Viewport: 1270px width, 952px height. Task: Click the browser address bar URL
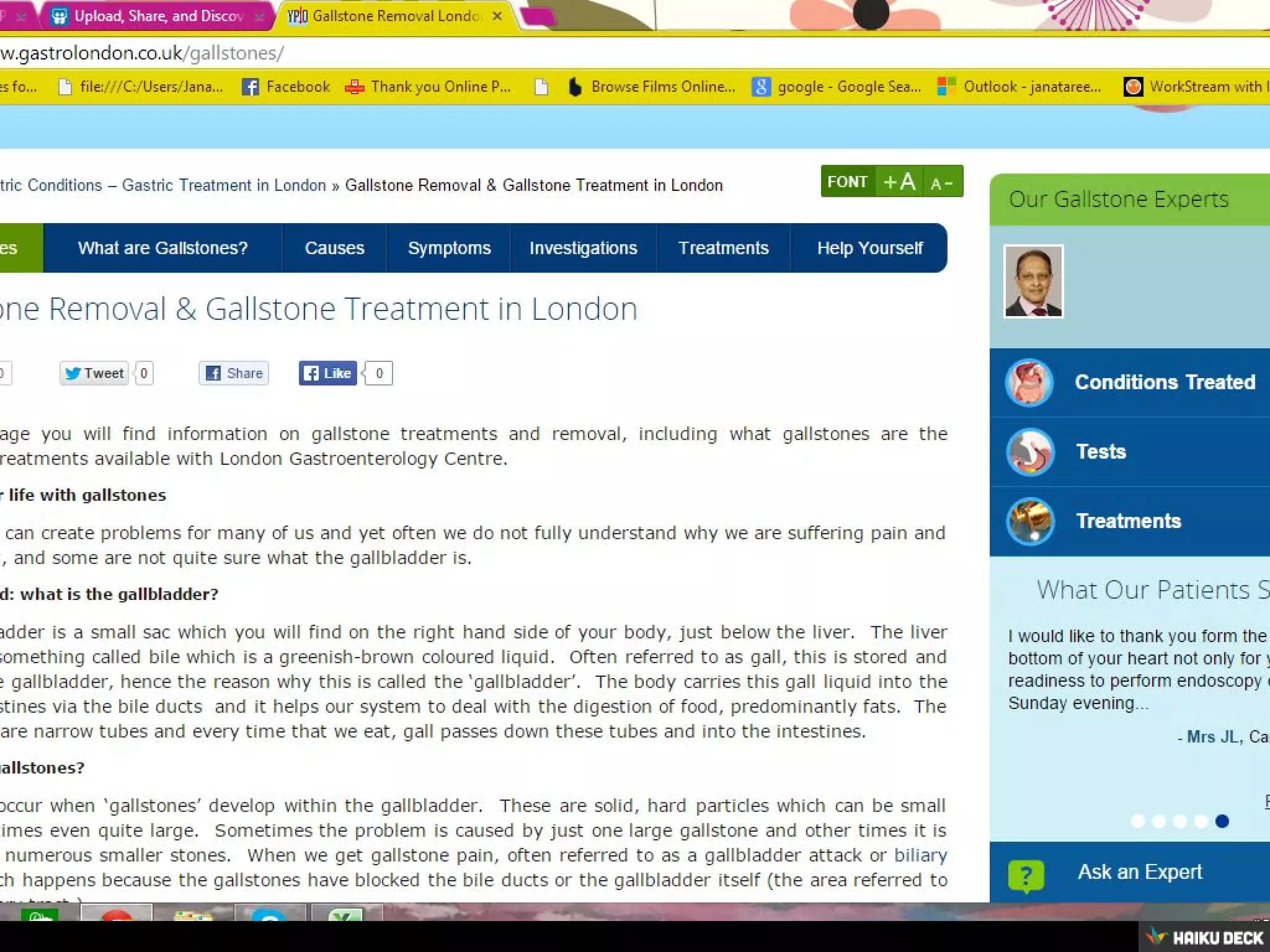pos(143,53)
